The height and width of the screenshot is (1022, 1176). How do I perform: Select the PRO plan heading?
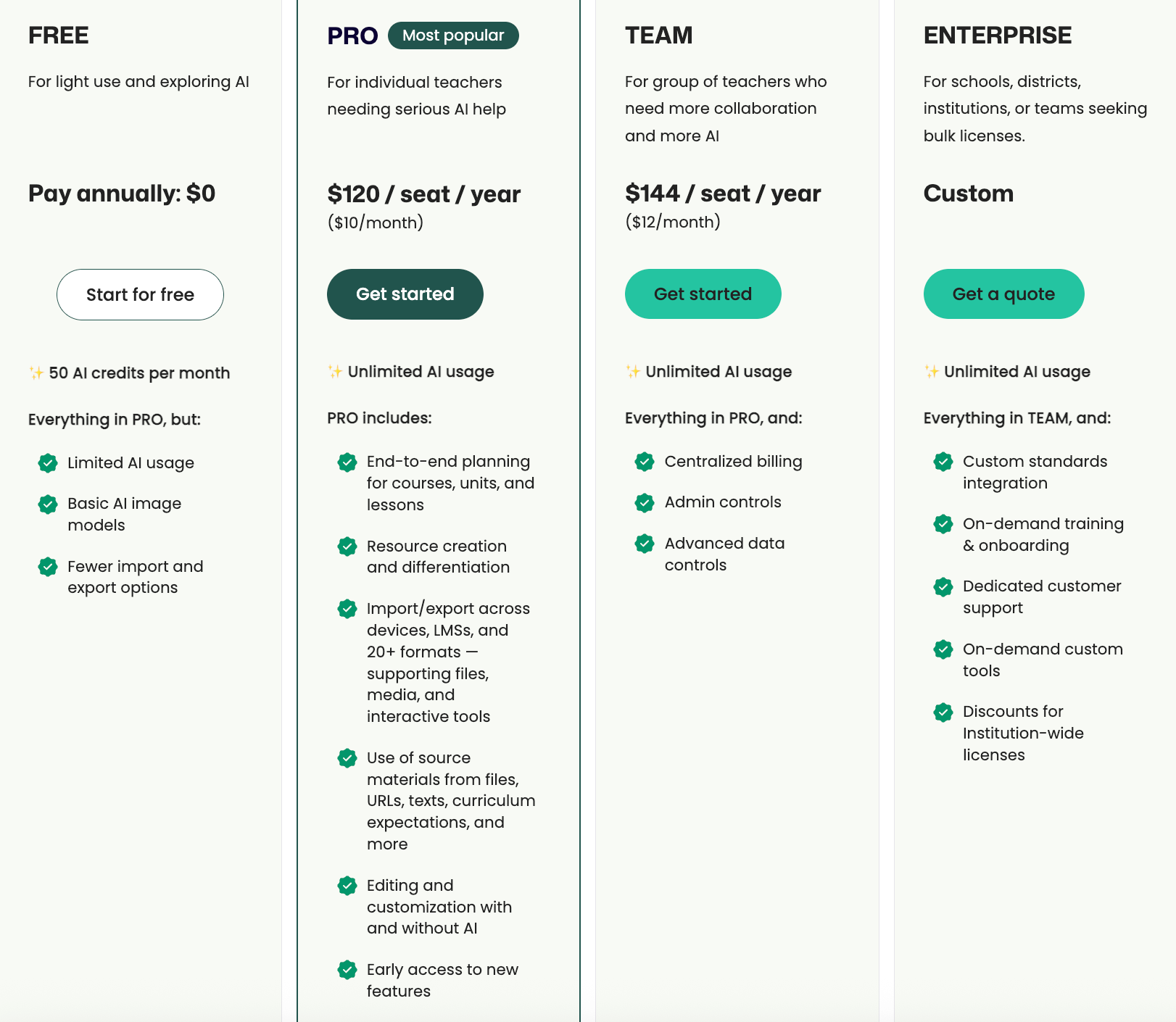coord(351,35)
